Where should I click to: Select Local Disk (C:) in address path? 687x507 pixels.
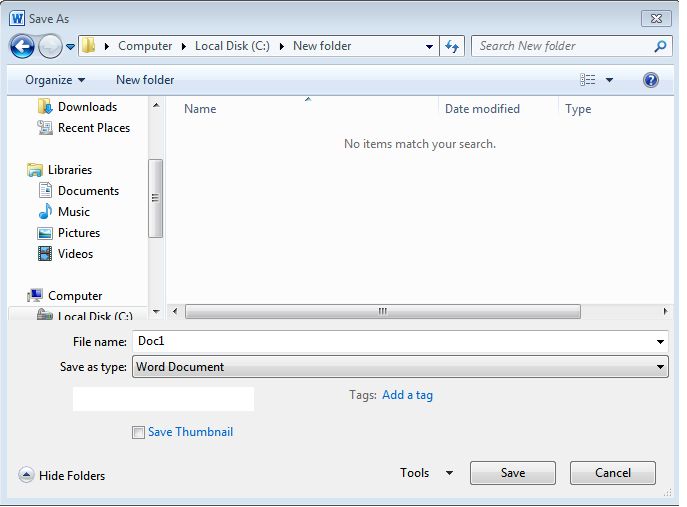click(232, 46)
